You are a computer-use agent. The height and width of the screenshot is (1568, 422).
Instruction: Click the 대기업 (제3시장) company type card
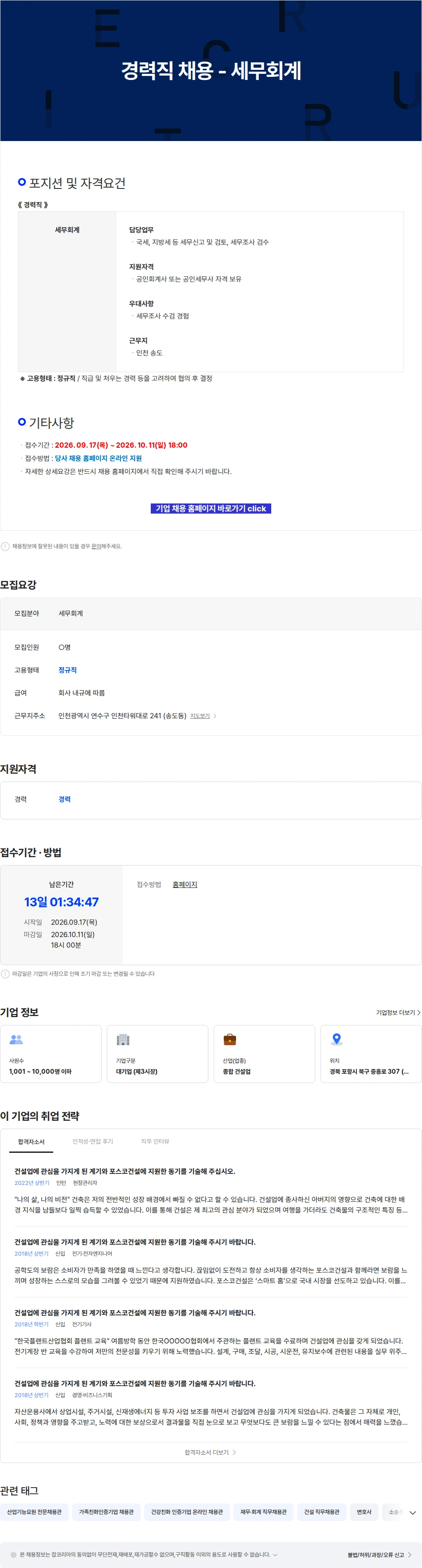pos(157,1054)
